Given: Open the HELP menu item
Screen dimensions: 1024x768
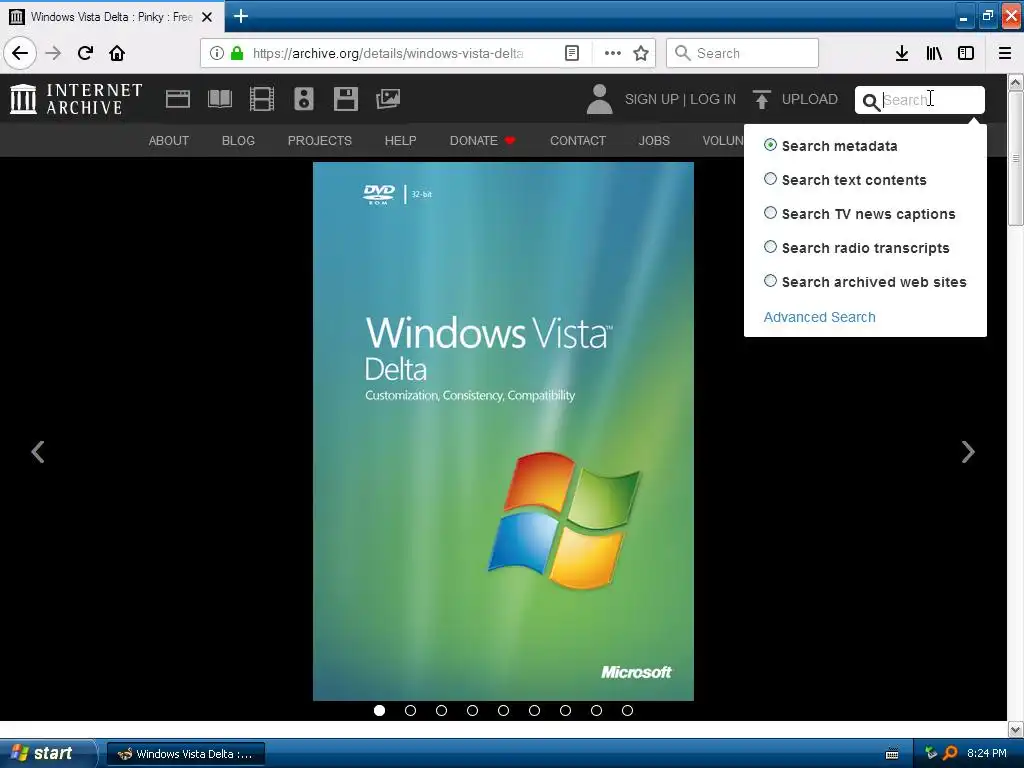Looking at the screenshot, I should tap(400, 140).
